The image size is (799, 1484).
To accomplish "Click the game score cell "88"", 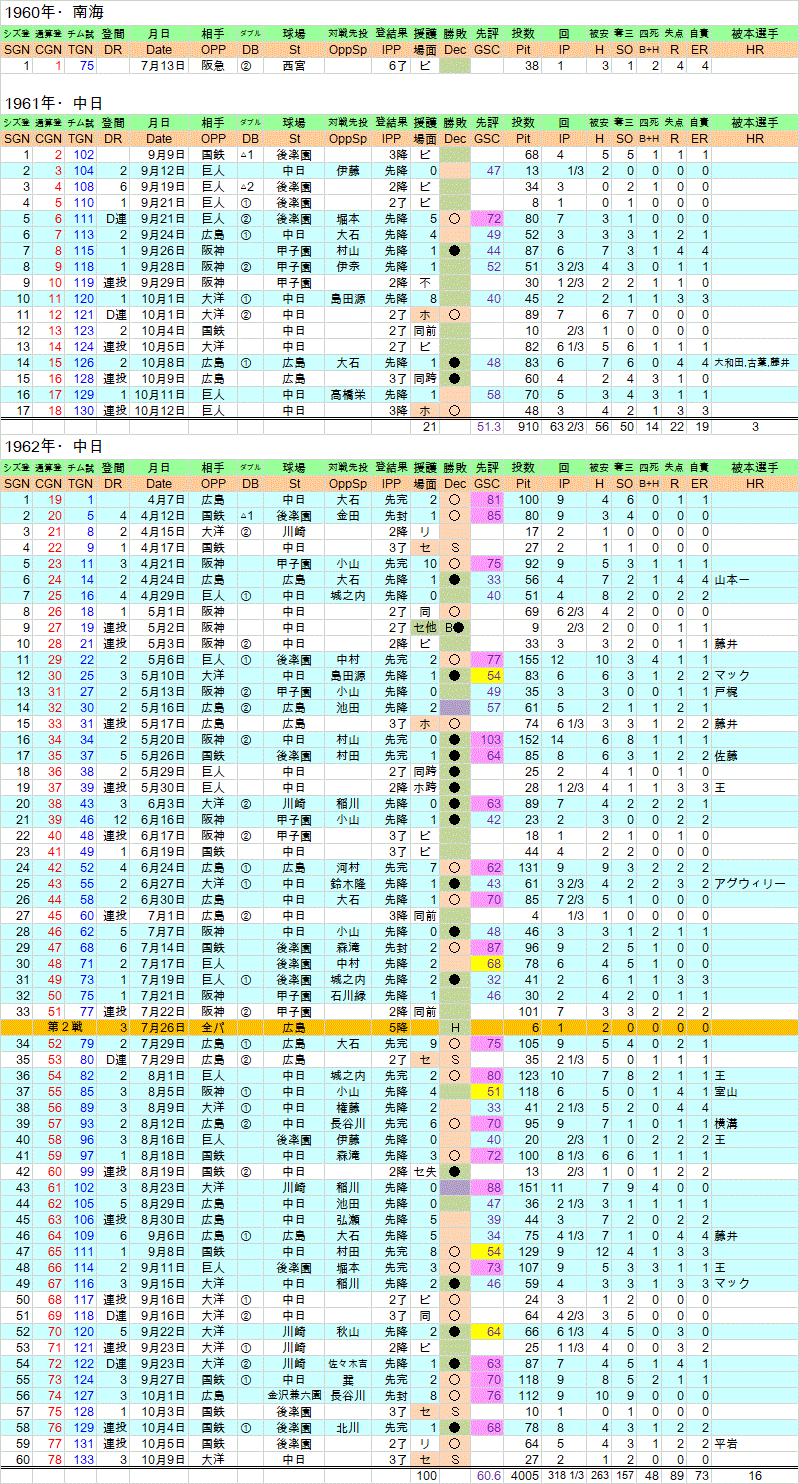I will click(x=493, y=1188).
